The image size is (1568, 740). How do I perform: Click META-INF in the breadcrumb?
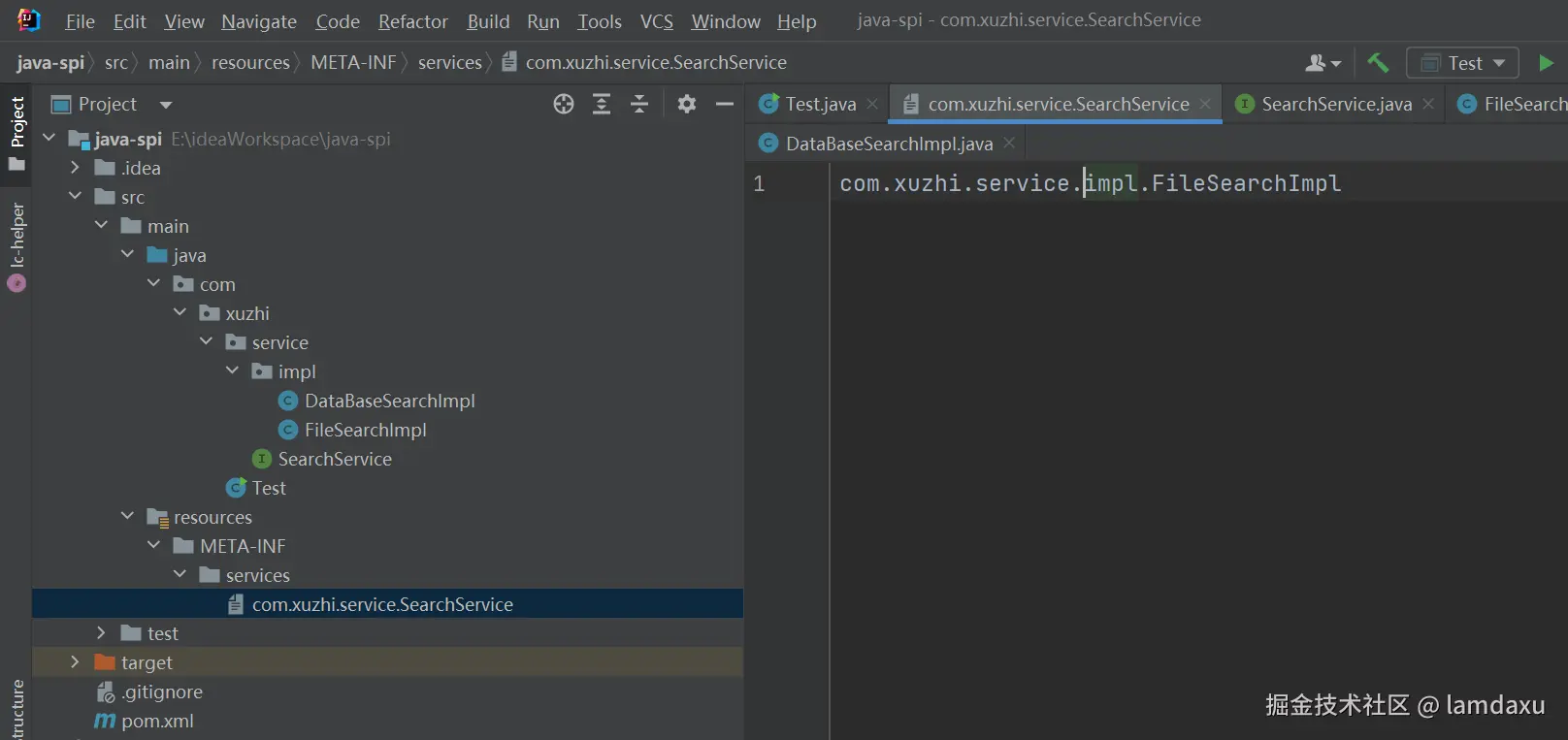coord(353,63)
